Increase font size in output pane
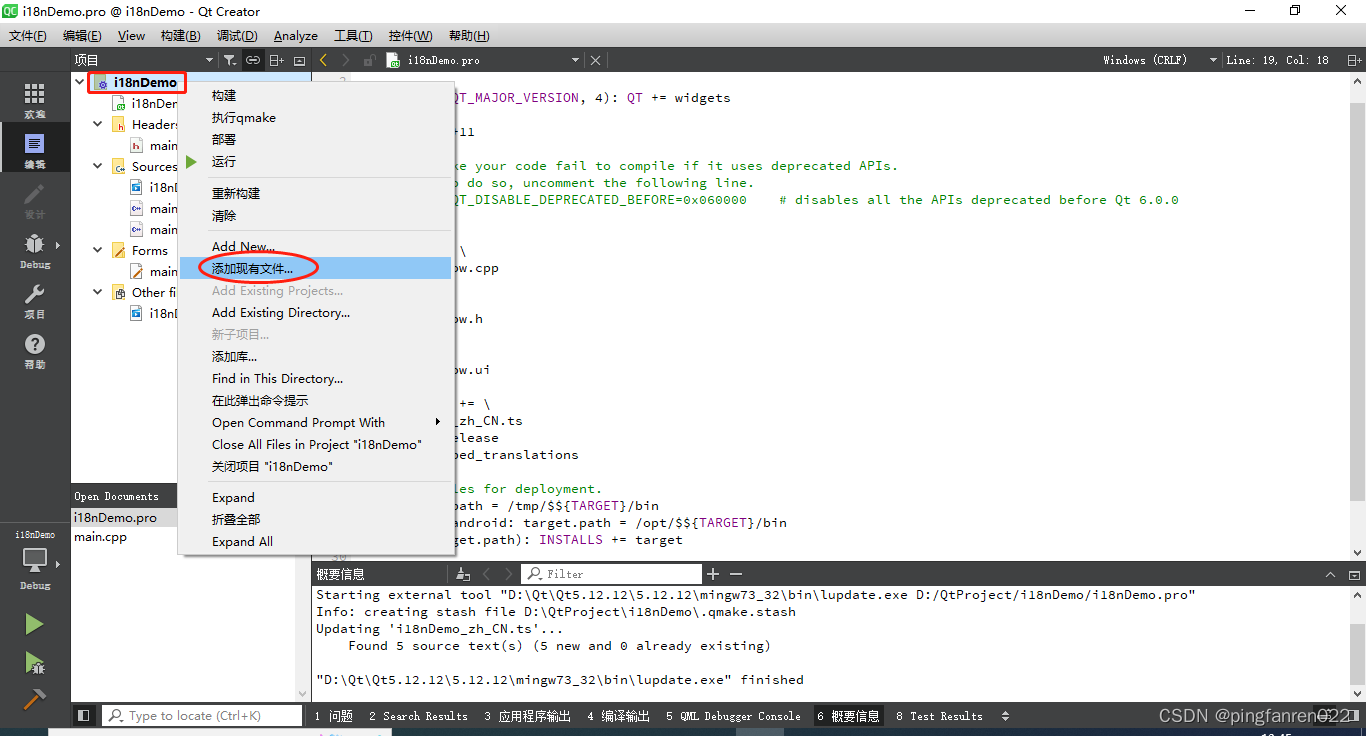Image resolution: width=1366 pixels, height=736 pixels. tap(713, 574)
